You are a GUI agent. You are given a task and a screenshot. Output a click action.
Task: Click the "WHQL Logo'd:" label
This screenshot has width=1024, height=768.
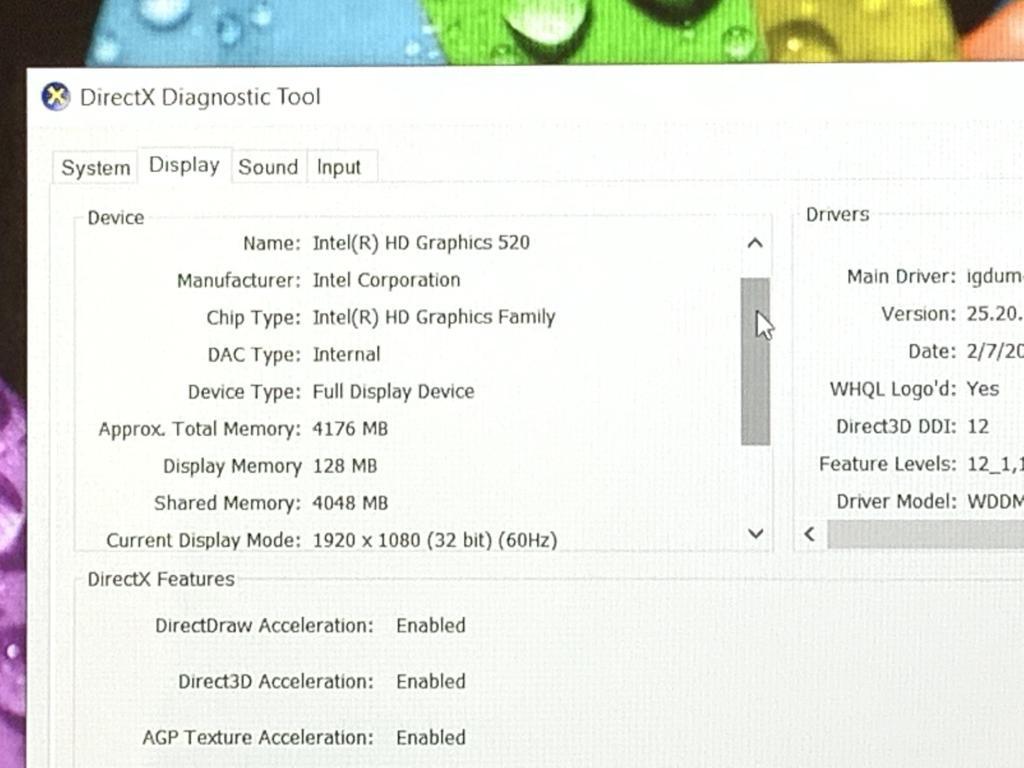click(x=893, y=389)
